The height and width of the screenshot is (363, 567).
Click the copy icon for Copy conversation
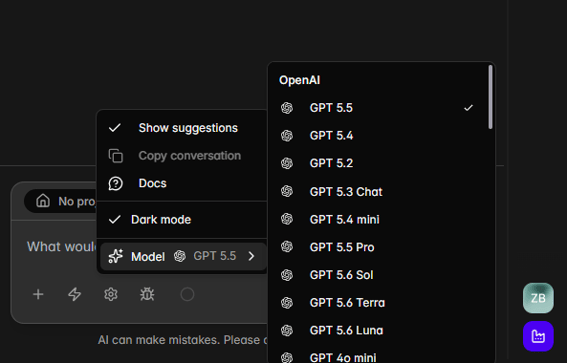point(116,156)
